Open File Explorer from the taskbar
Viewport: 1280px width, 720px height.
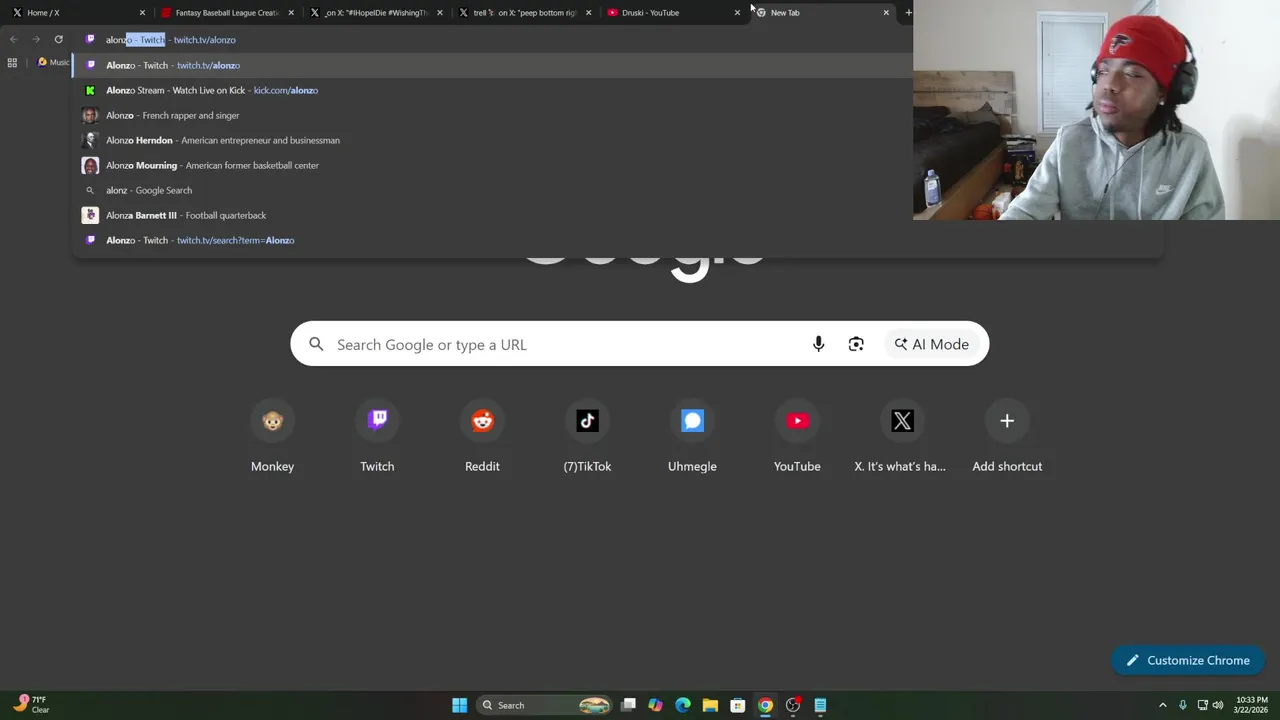[x=710, y=705]
